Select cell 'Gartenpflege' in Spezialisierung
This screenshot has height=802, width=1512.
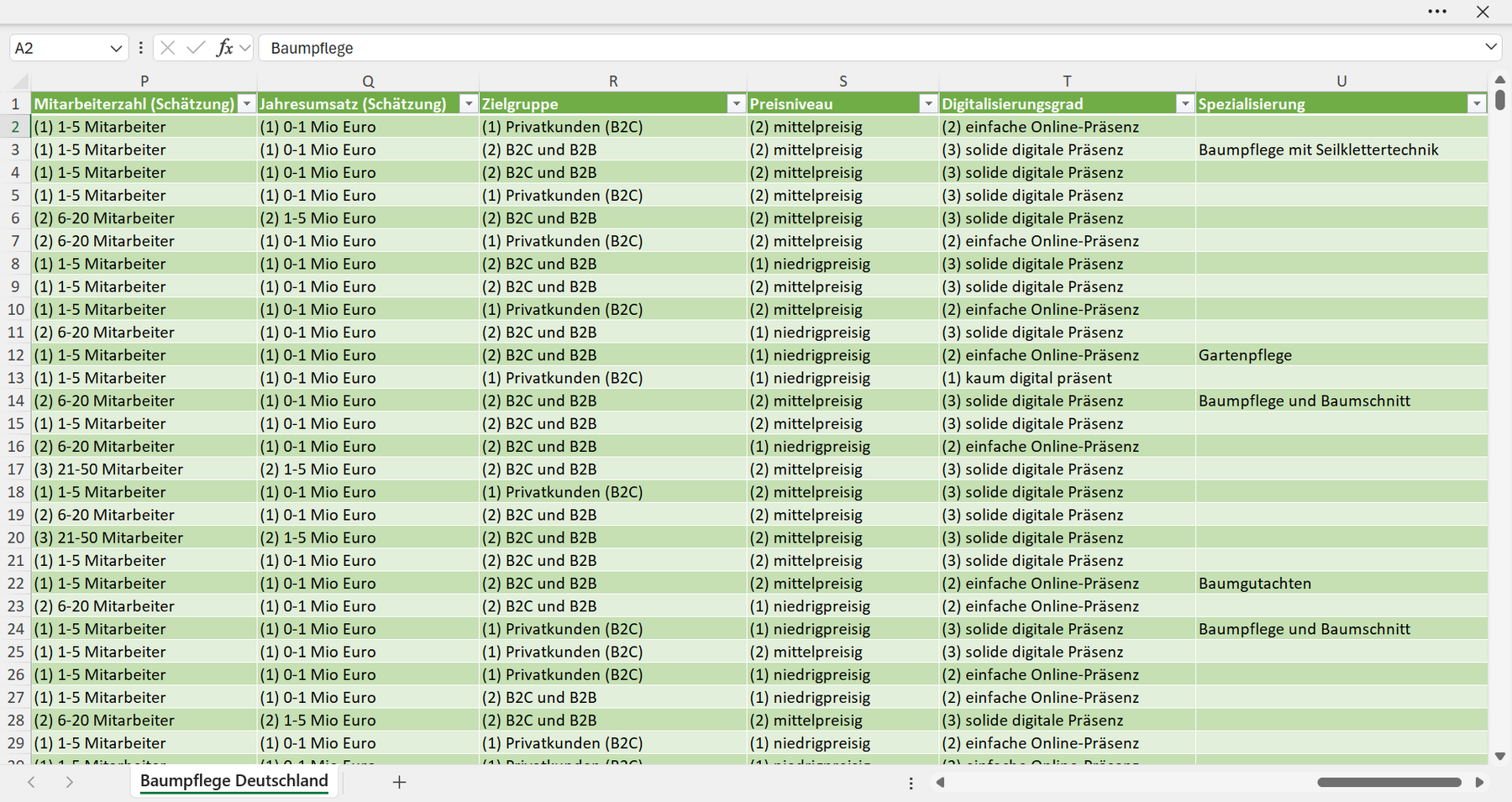pyautogui.click(x=1341, y=355)
